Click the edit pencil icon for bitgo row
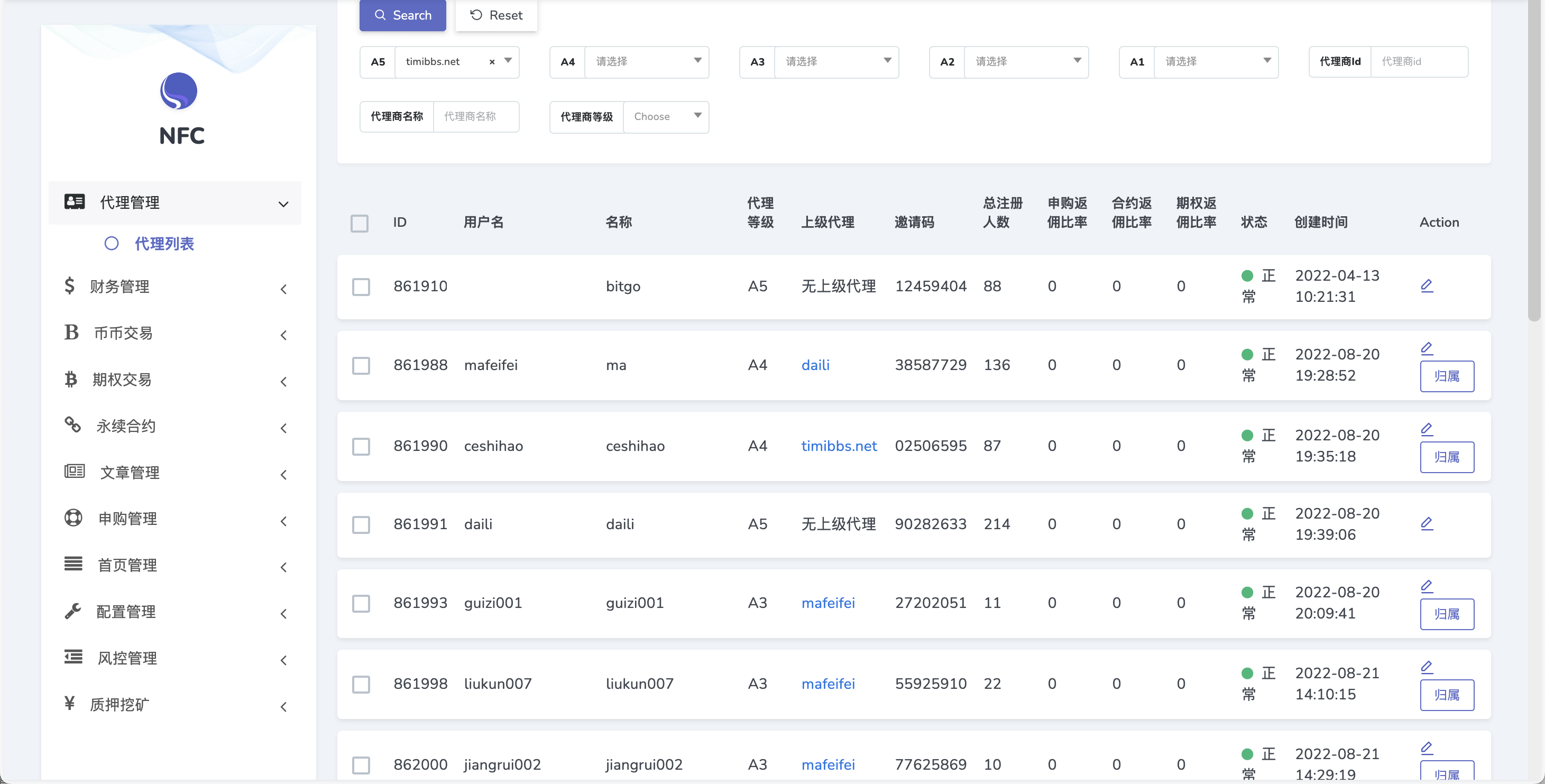The width and height of the screenshot is (1545, 784). coord(1427,285)
